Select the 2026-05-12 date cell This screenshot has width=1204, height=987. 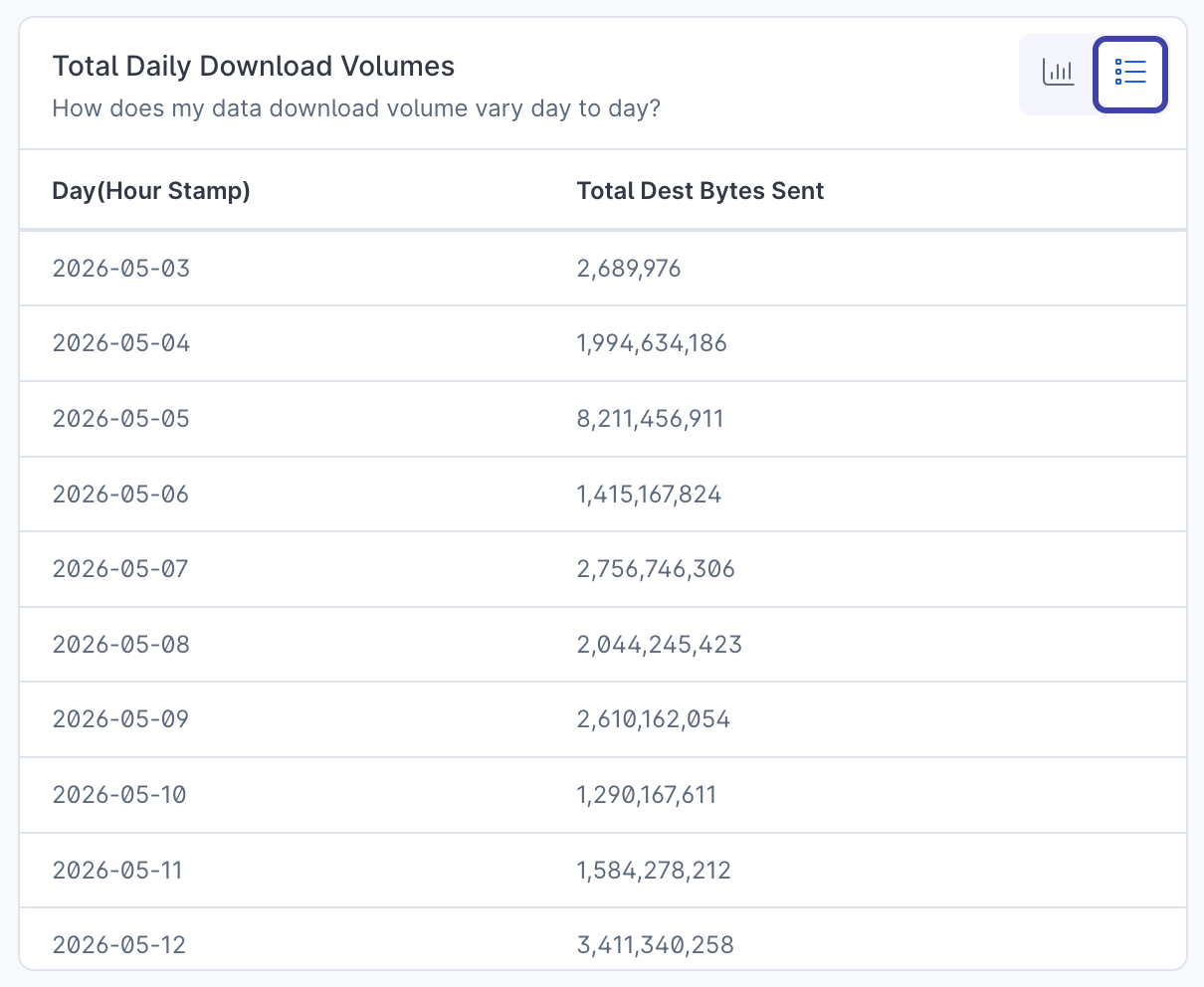point(119,945)
